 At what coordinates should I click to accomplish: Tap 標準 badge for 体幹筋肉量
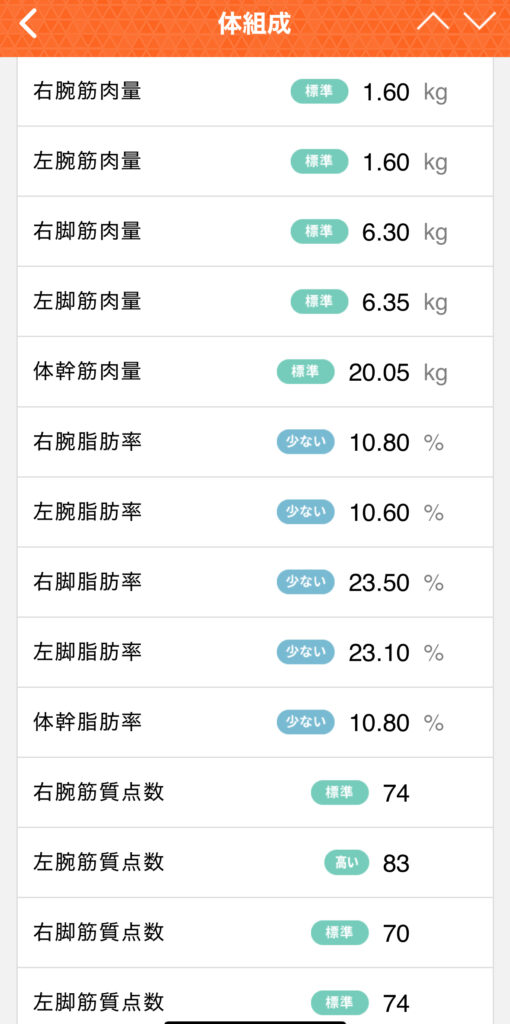click(x=306, y=372)
